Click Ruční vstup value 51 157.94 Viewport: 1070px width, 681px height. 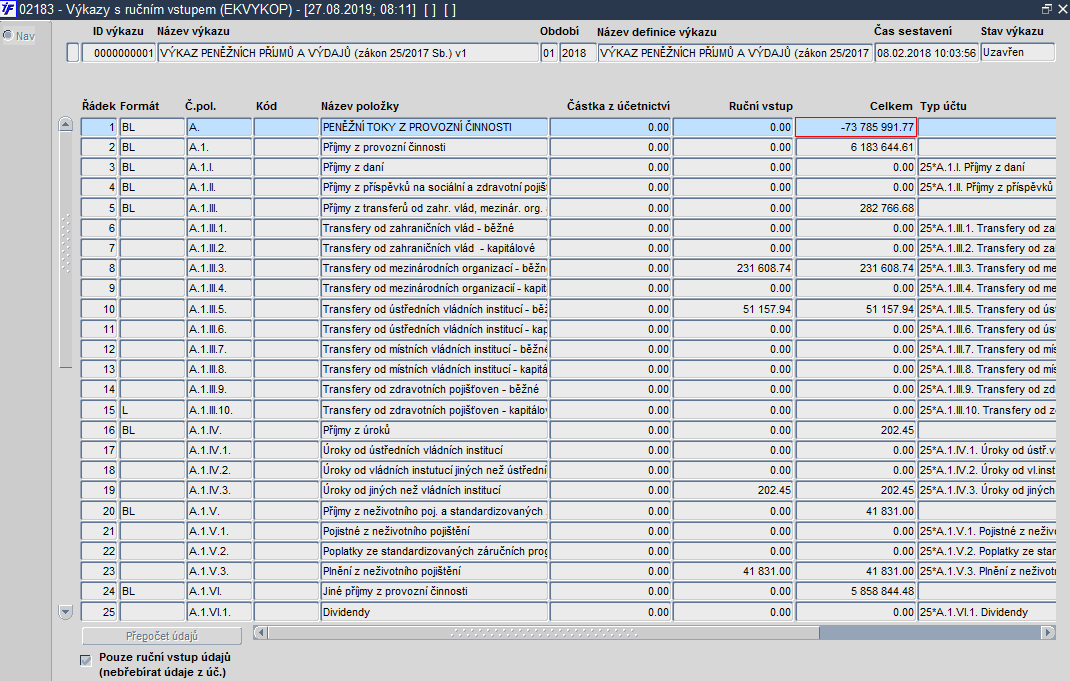click(733, 309)
